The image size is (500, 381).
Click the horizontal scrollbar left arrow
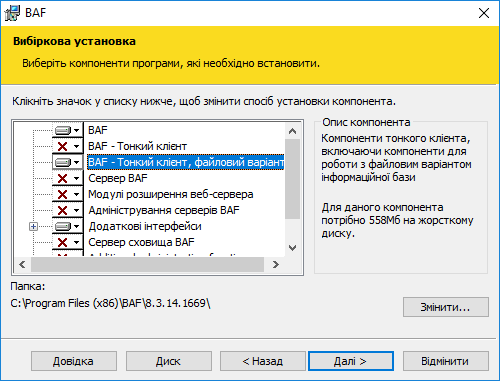point(22,265)
